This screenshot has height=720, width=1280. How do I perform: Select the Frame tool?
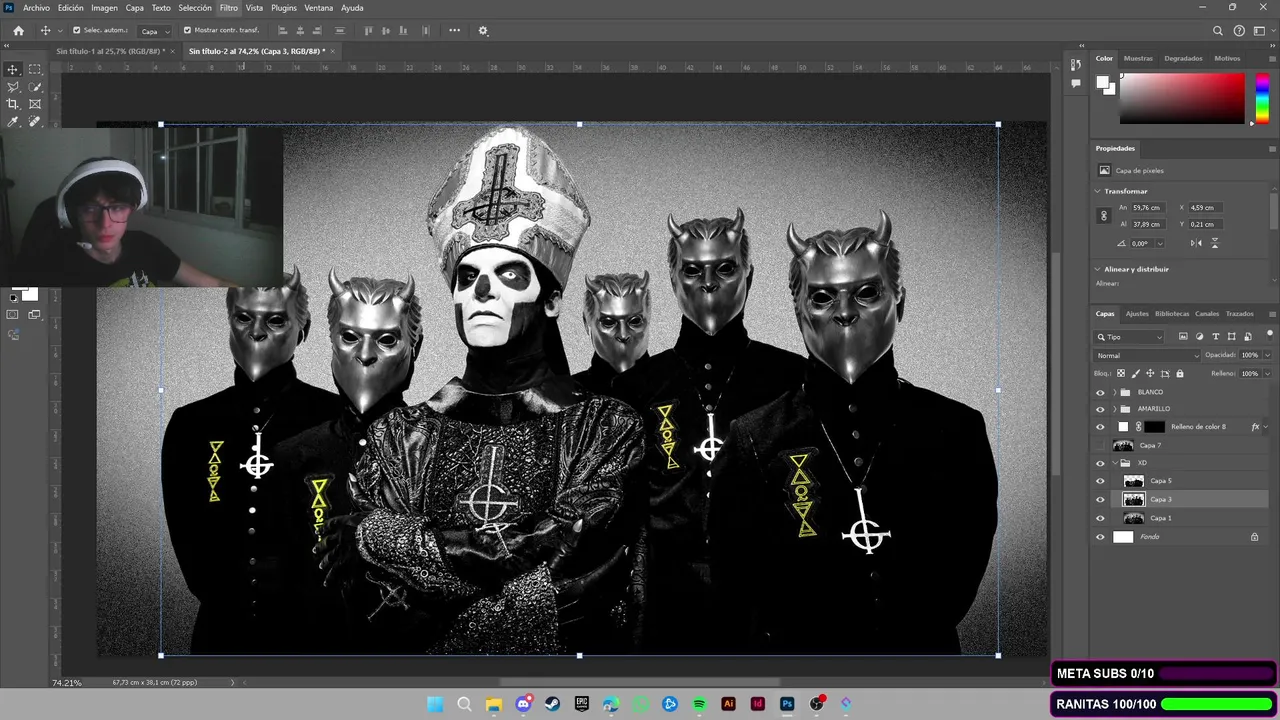pos(35,104)
